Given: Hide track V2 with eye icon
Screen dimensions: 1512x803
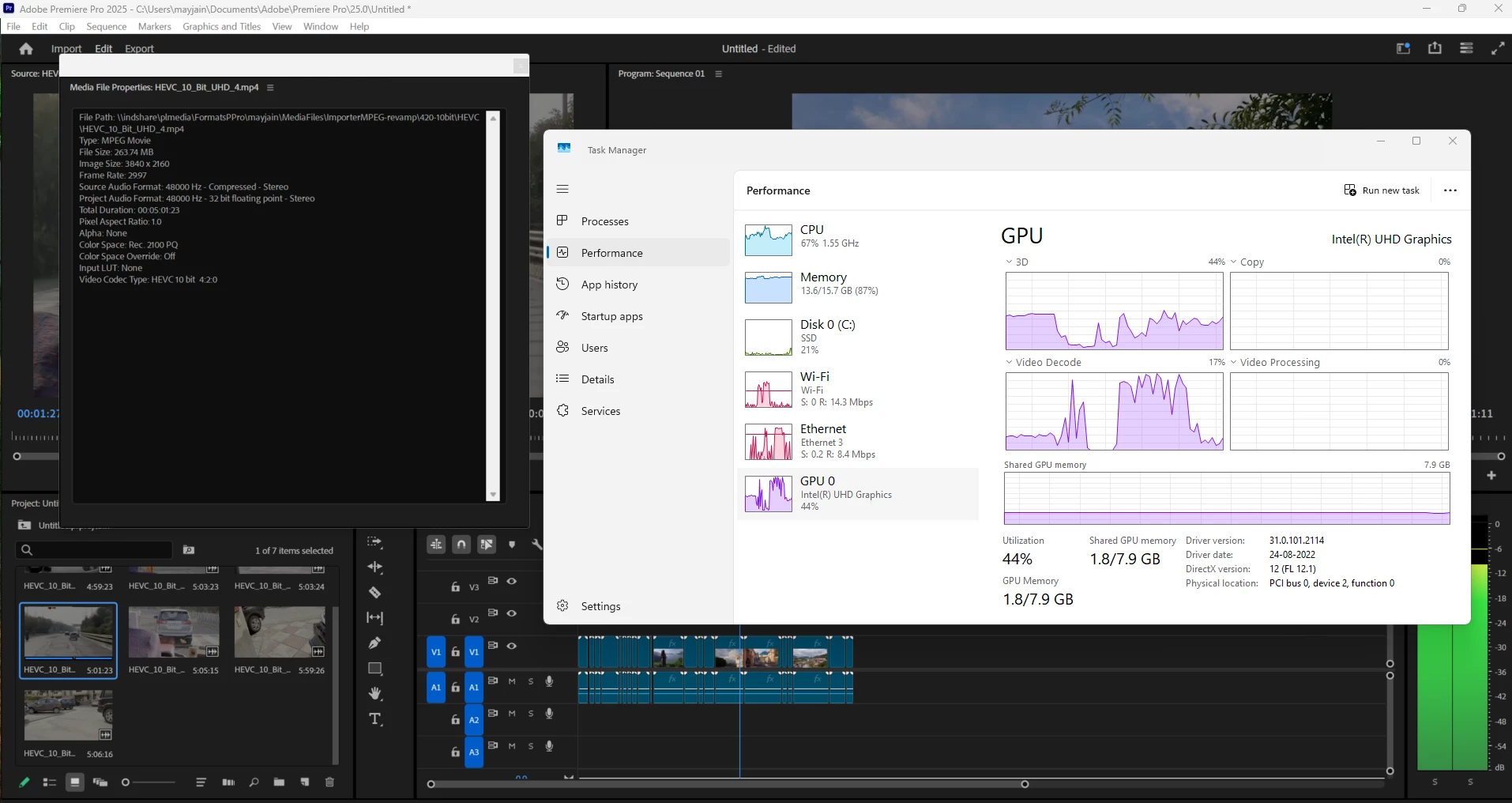Looking at the screenshot, I should 512,613.
